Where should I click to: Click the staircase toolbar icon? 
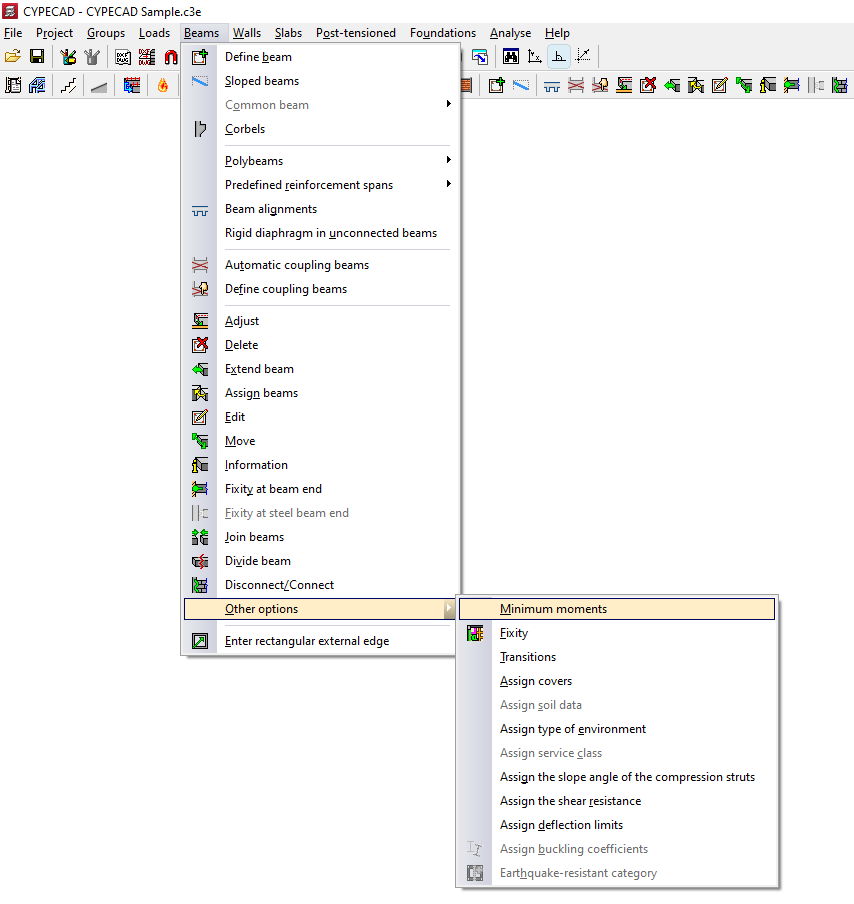[x=68, y=86]
